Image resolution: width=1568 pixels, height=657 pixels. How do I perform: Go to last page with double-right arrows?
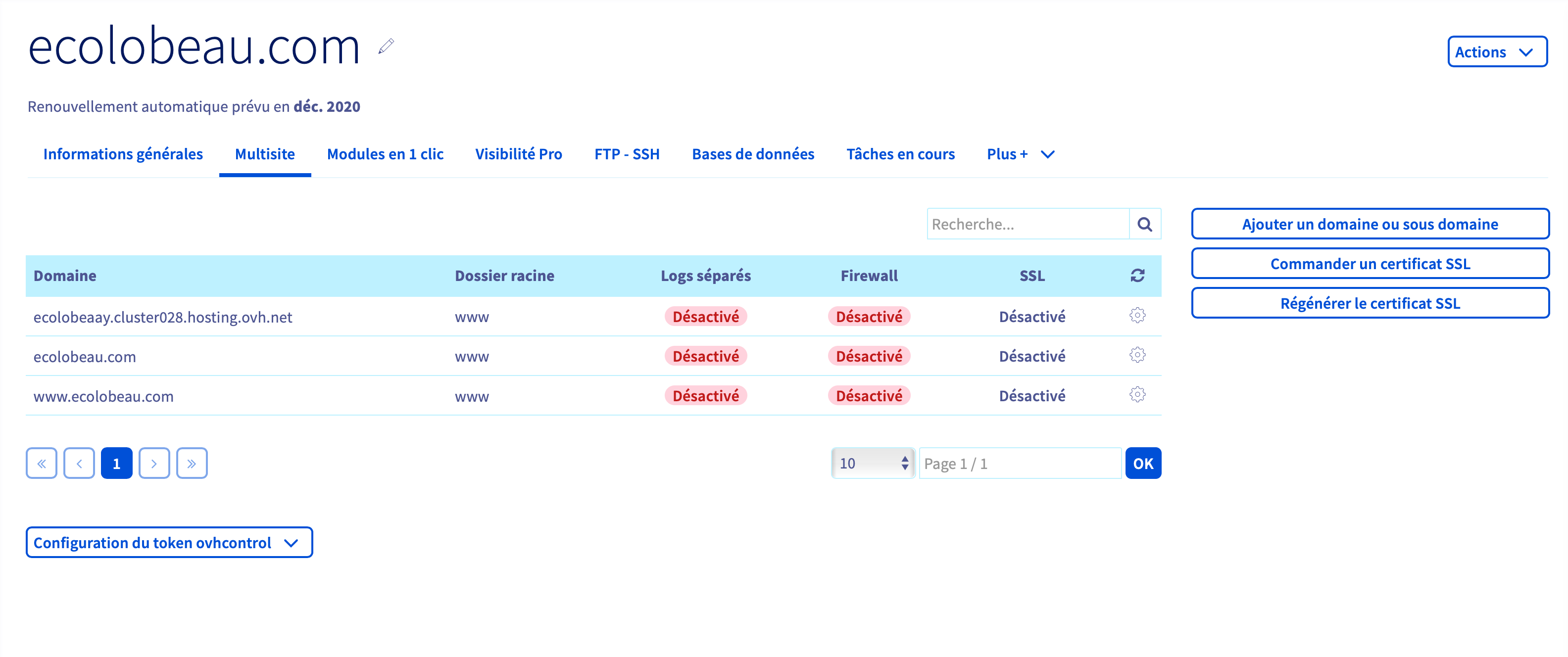(x=192, y=464)
